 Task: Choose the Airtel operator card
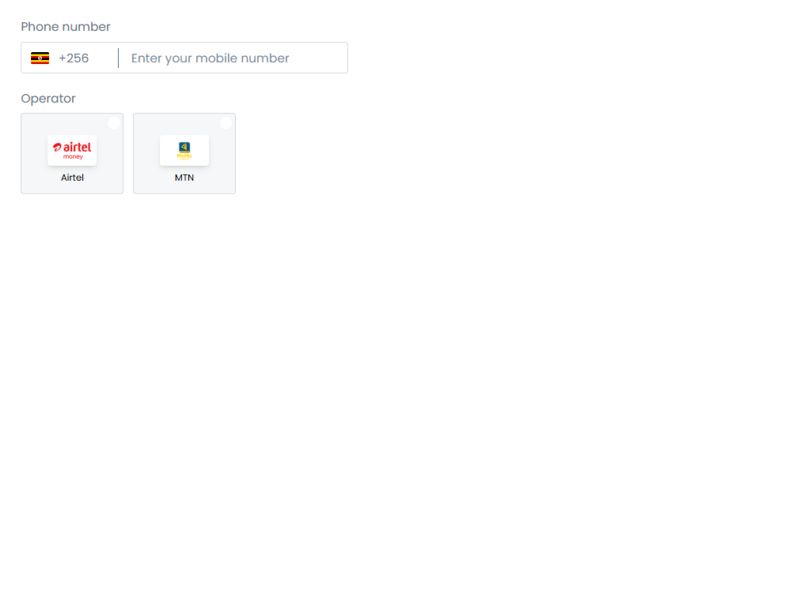72,154
